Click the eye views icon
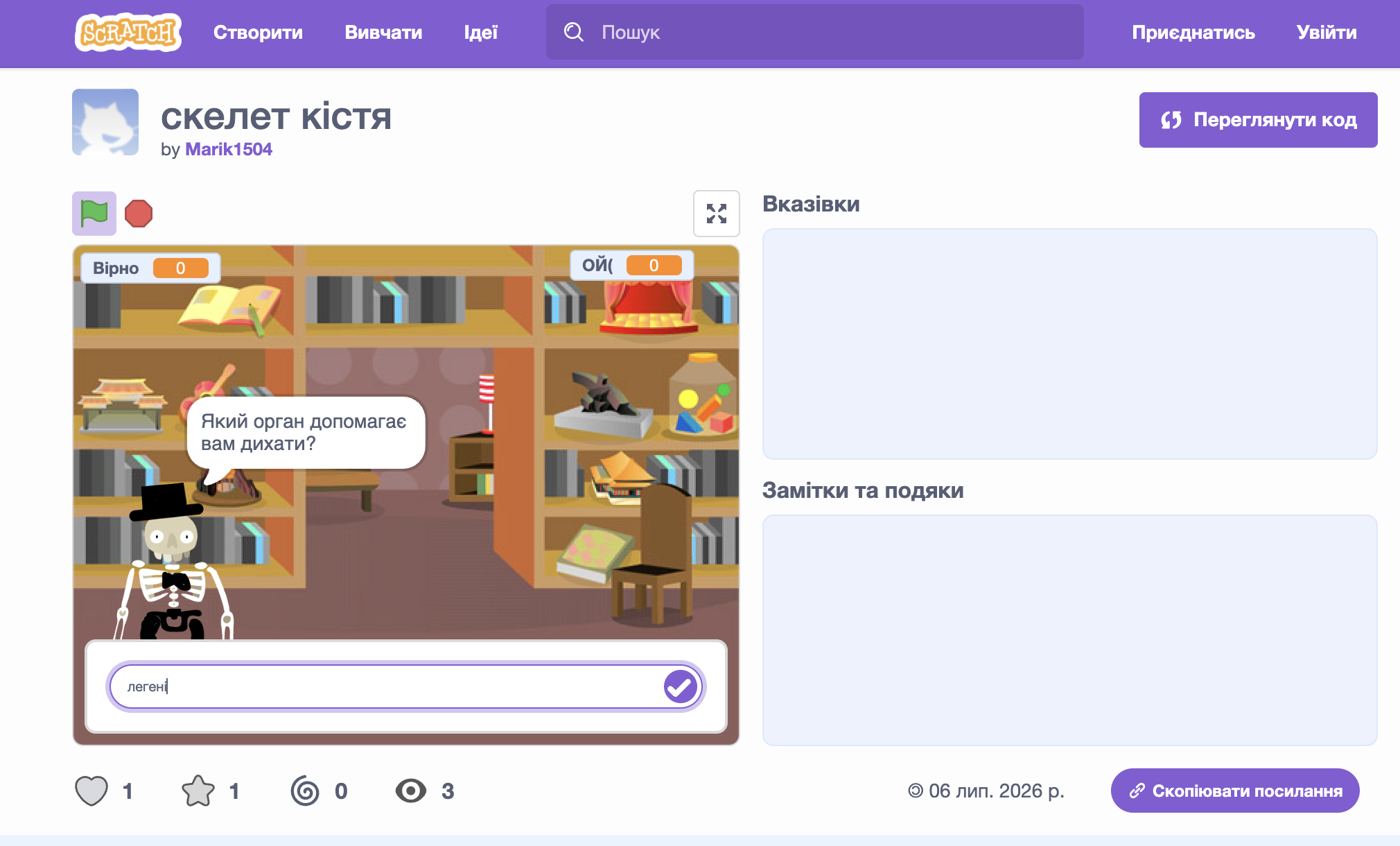The image size is (1400, 846). (x=411, y=791)
